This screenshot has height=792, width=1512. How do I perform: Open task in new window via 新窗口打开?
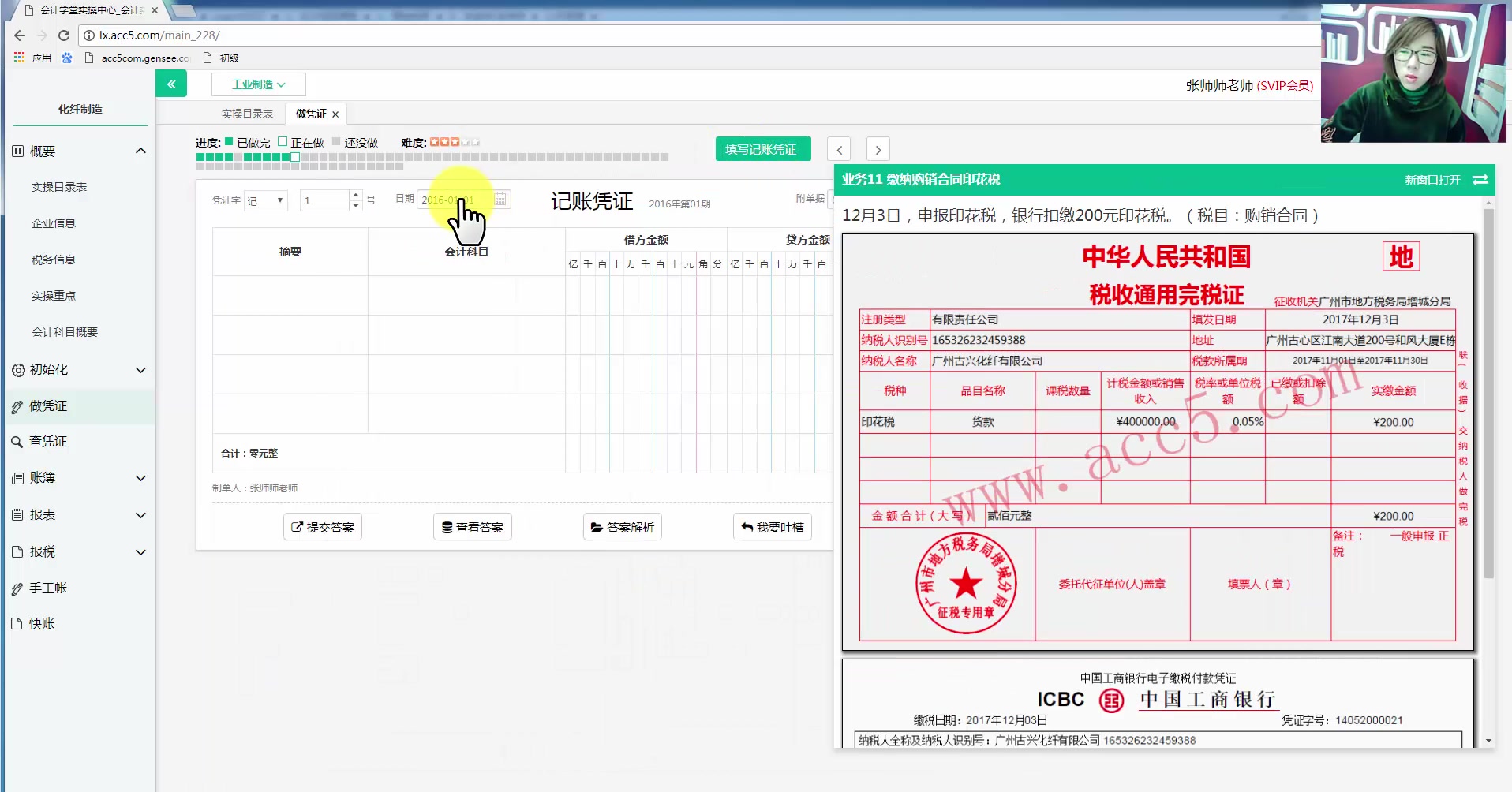coord(1430,179)
